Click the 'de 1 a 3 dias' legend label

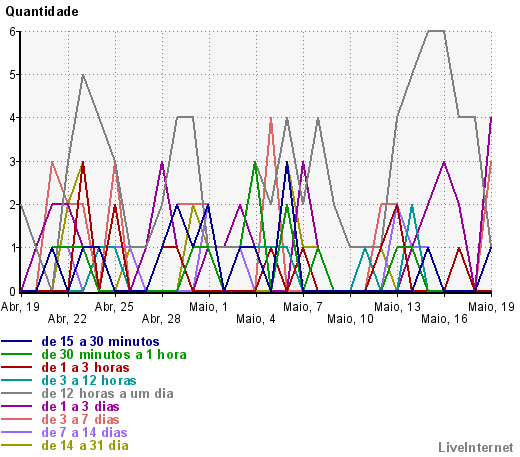pos(80,406)
